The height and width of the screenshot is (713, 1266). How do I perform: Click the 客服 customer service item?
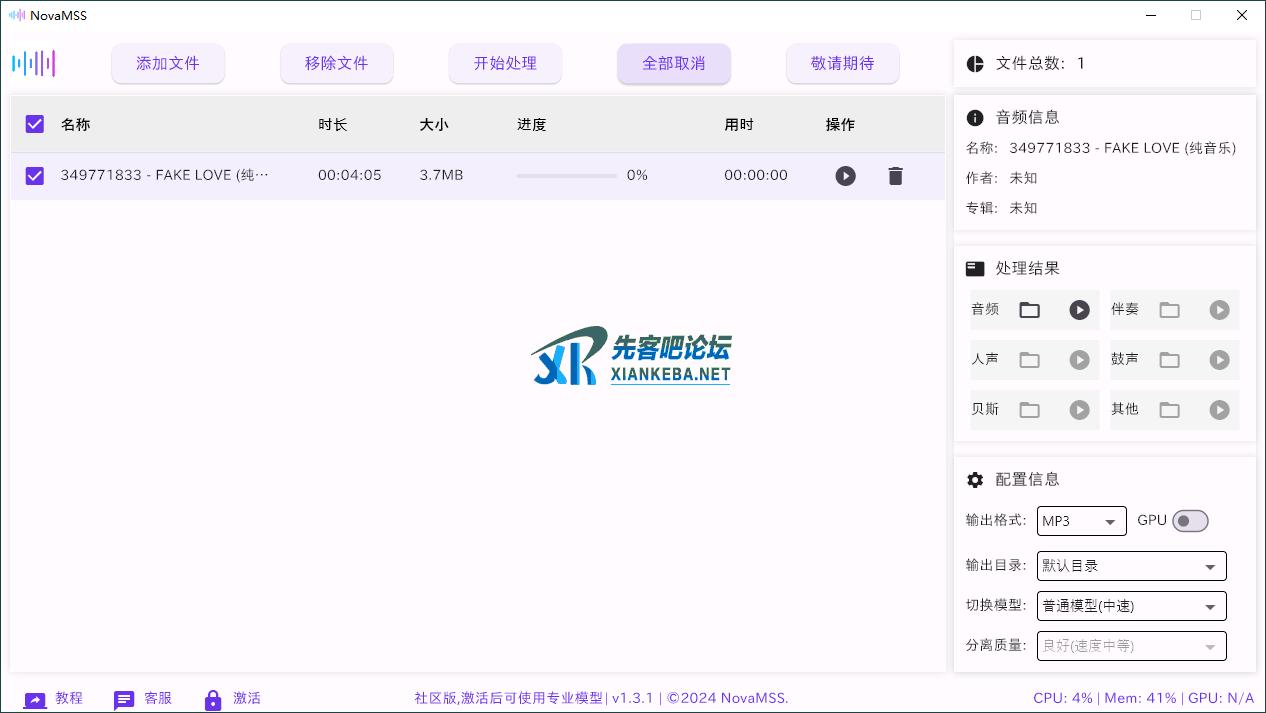click(144, 698)
